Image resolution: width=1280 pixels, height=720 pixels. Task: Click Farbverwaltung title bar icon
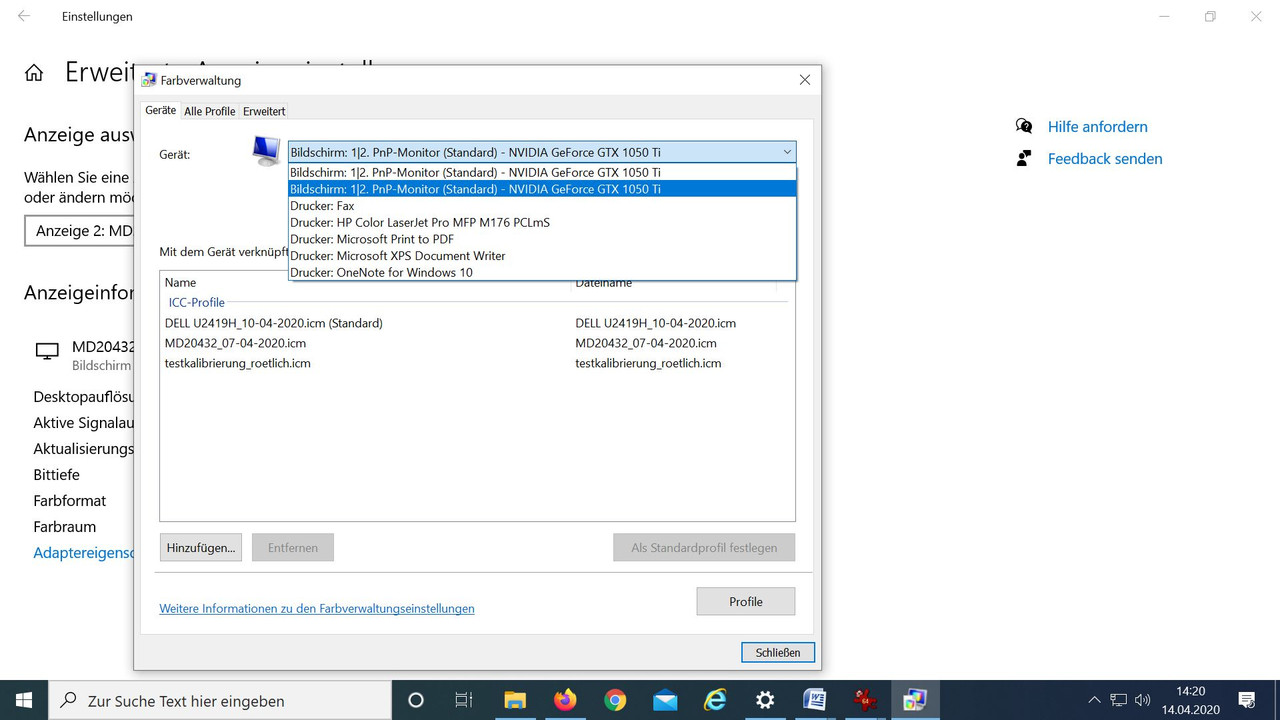(149, 80)
